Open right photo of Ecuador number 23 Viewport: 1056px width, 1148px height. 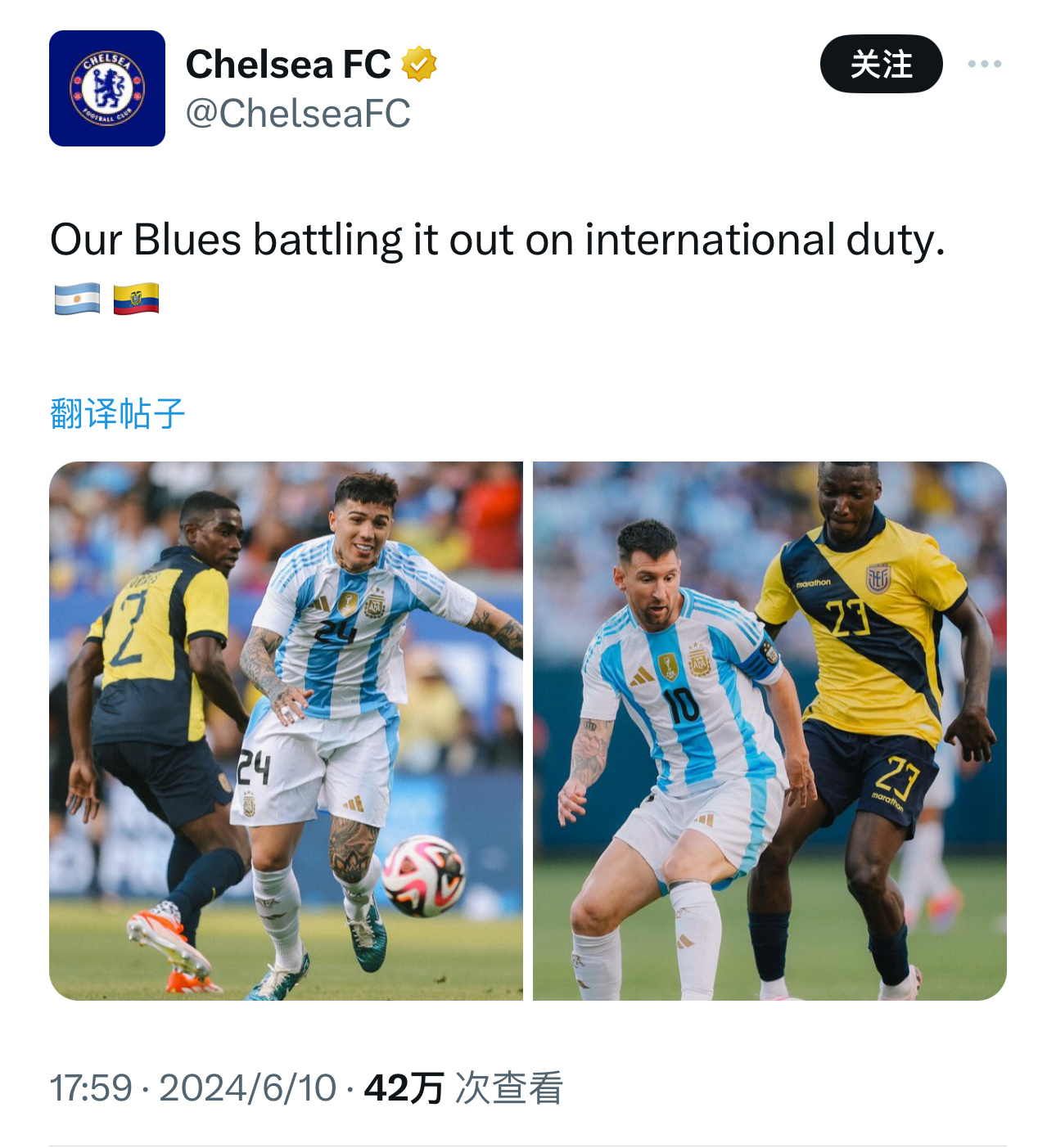(769, 731)
